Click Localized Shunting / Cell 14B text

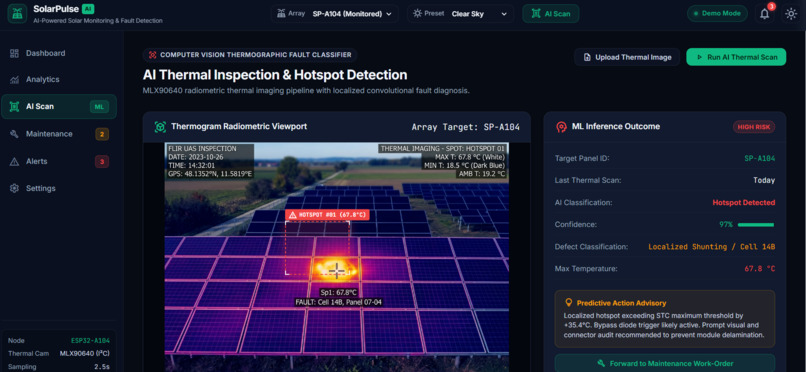click(x=711, y=247)
